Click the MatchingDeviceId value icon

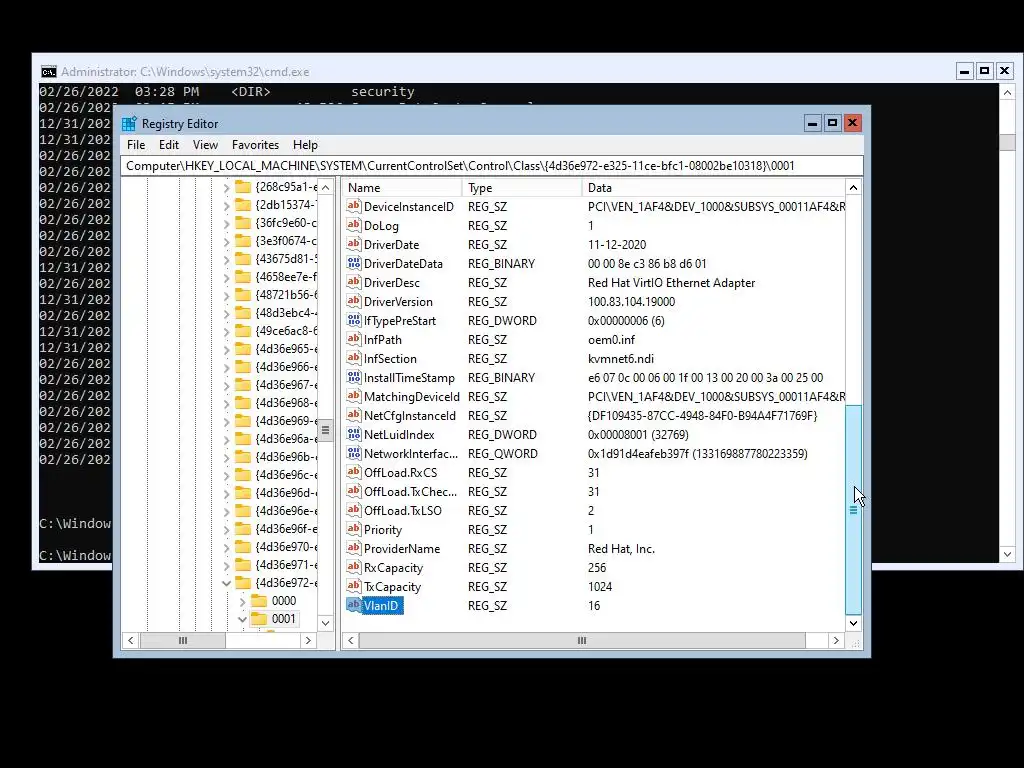(x=353, y=396)
